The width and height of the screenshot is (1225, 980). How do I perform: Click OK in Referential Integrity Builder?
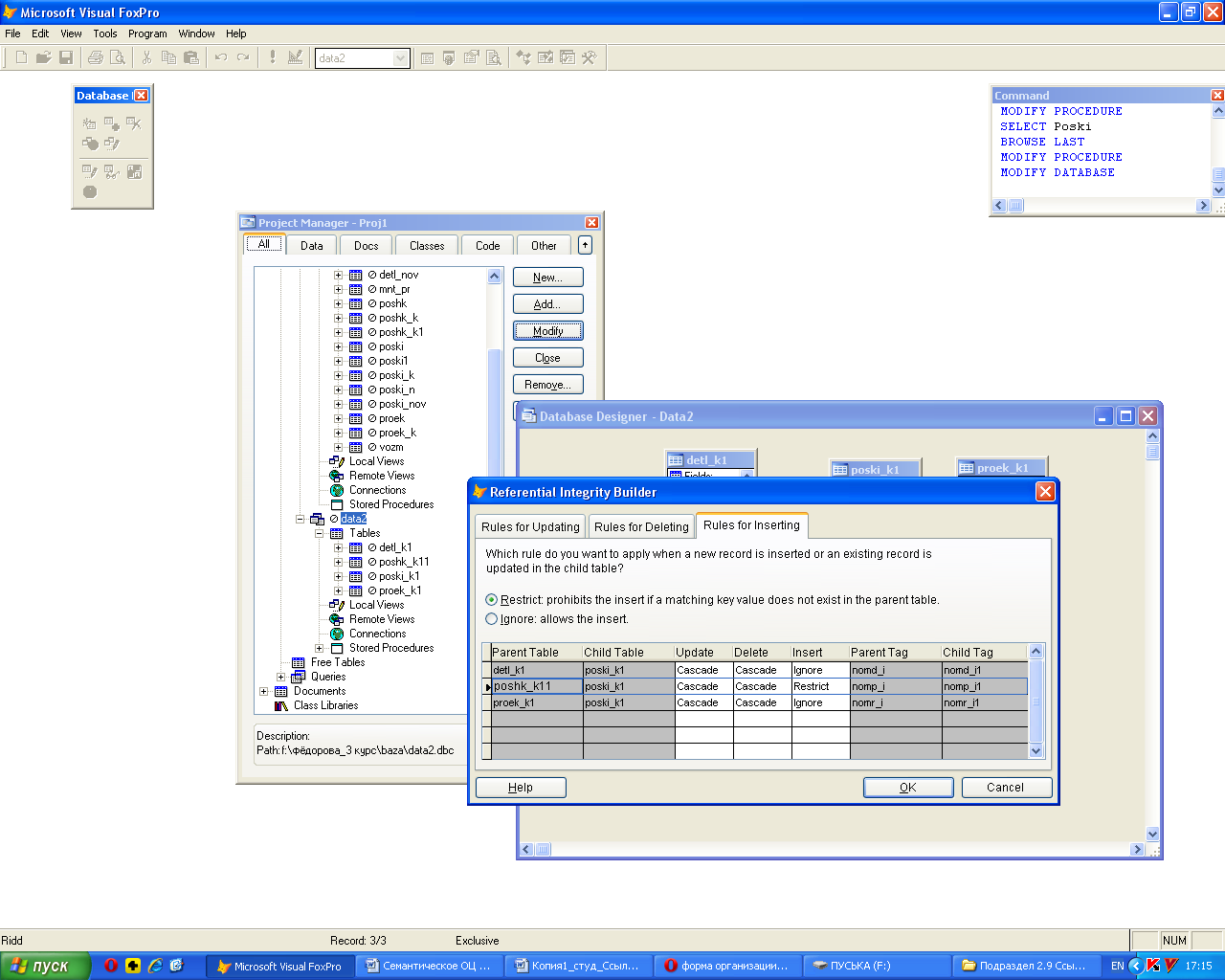coord(908,788)
